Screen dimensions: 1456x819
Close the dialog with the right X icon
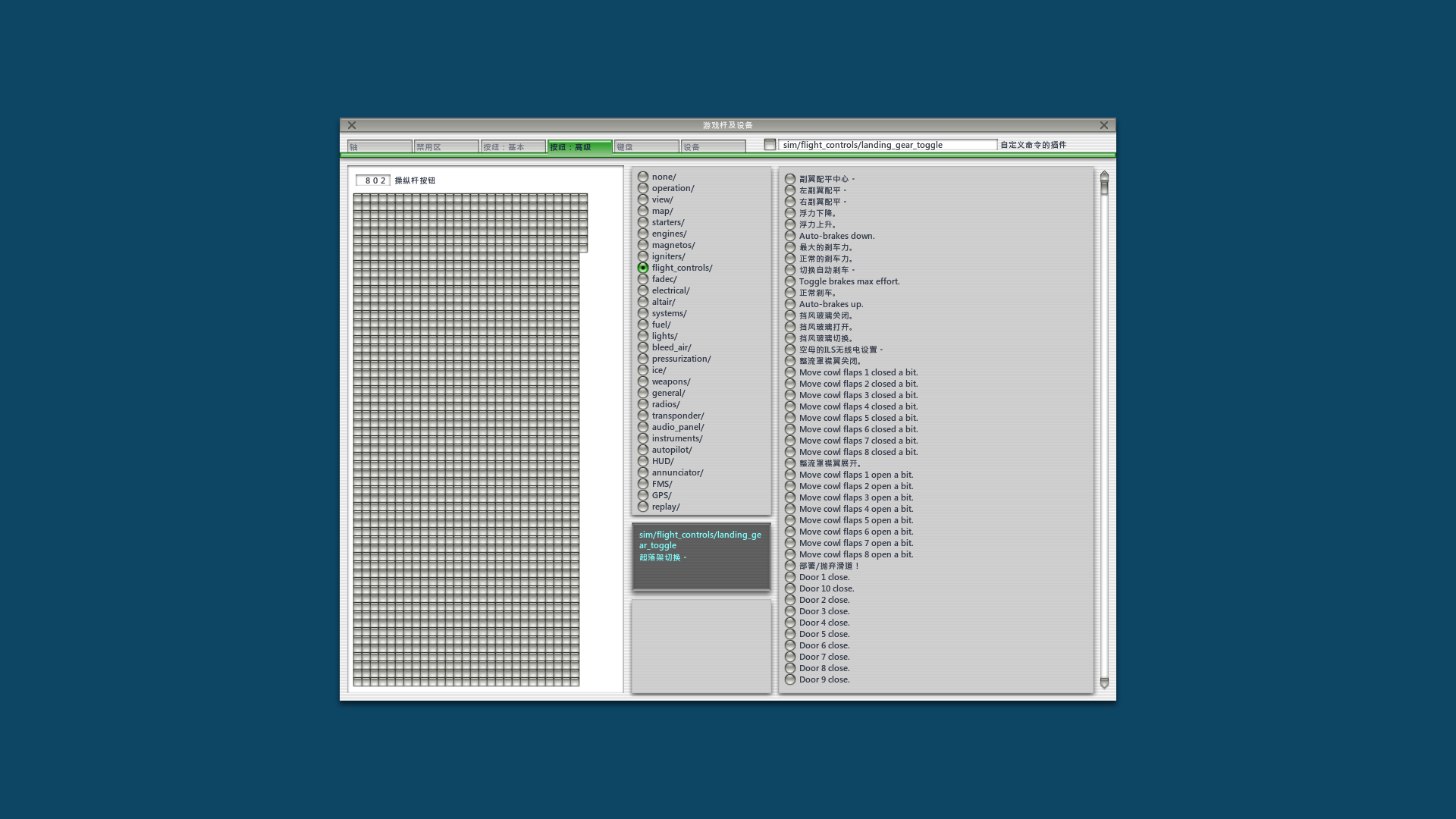pyautogui.click(x=1104, y=125)
